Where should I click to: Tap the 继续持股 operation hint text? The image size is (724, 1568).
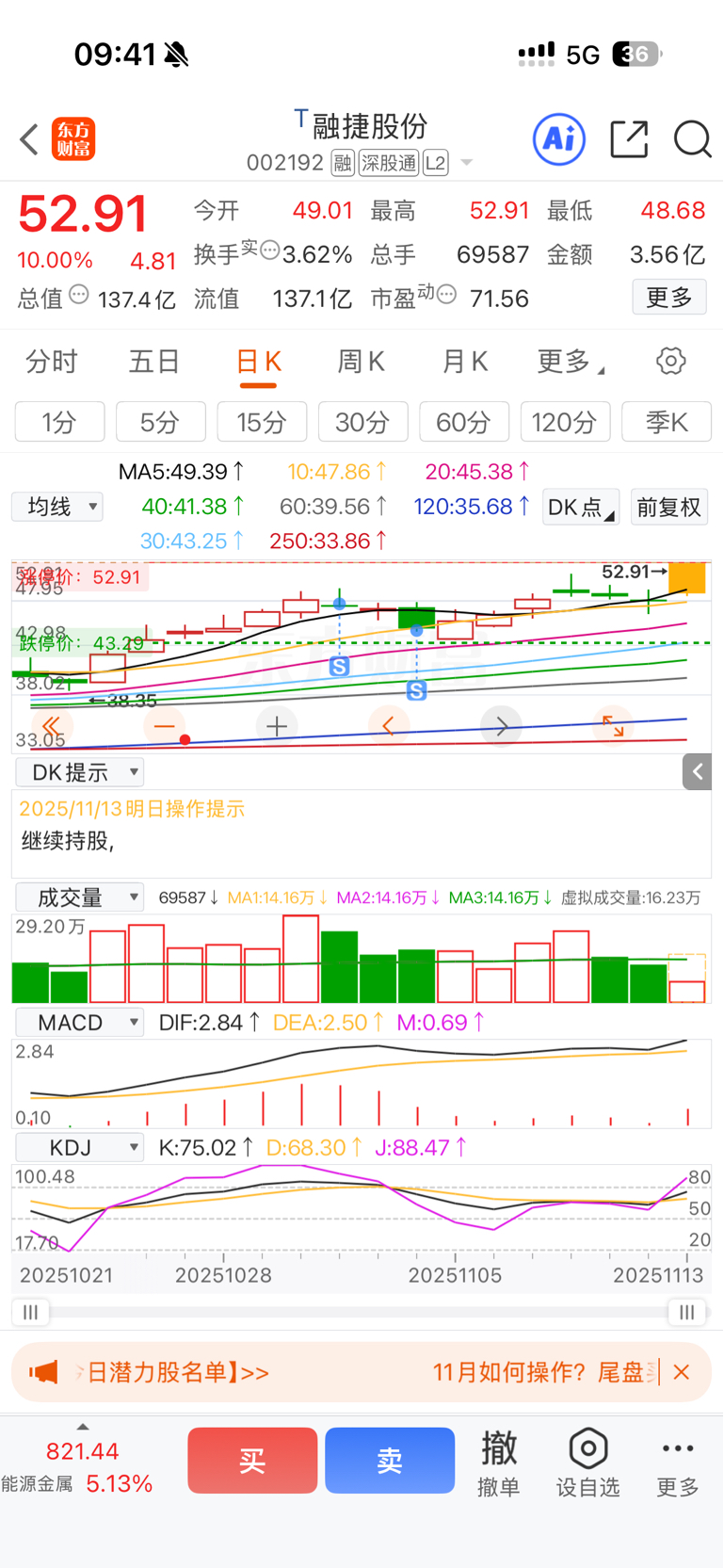click(68, 841)
